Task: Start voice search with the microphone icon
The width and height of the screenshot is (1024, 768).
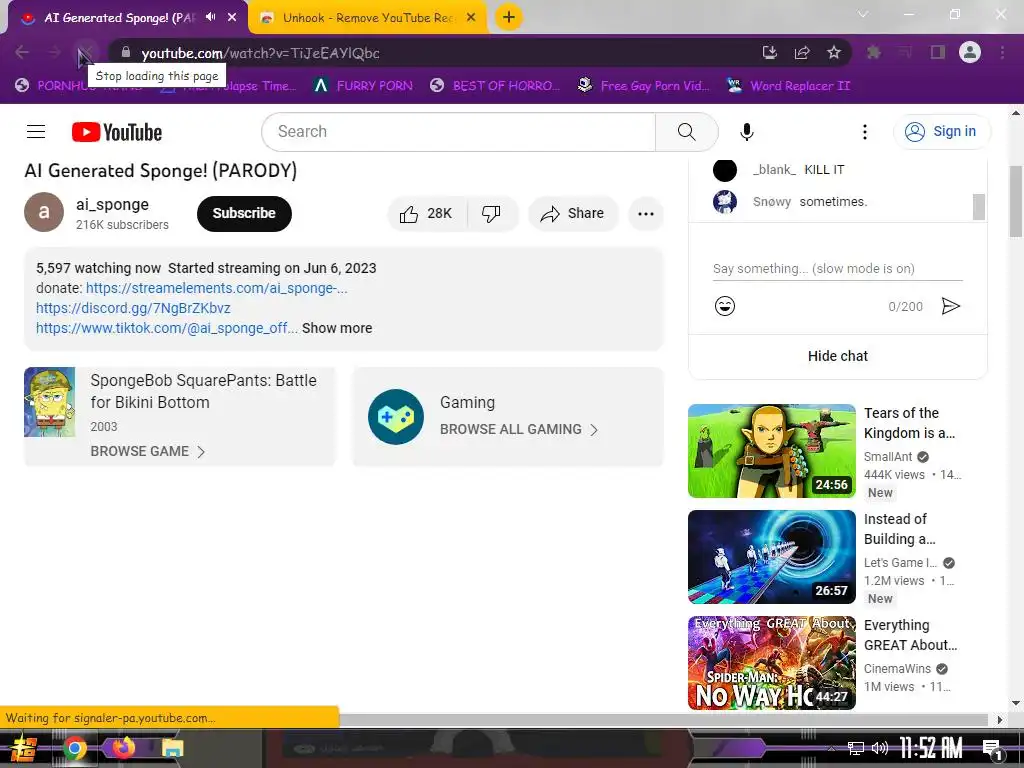Action: [746, 132]
